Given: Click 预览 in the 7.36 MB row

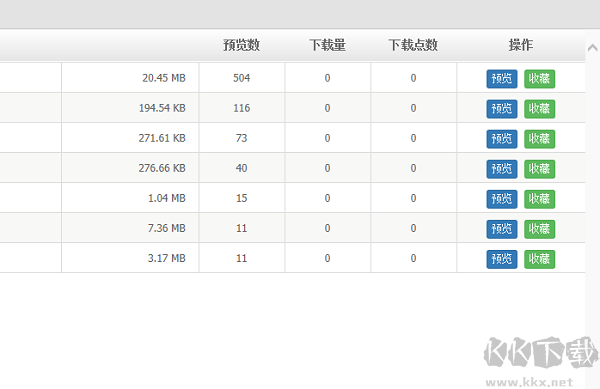Looking at the screenshot, I should tap(502, 229).
